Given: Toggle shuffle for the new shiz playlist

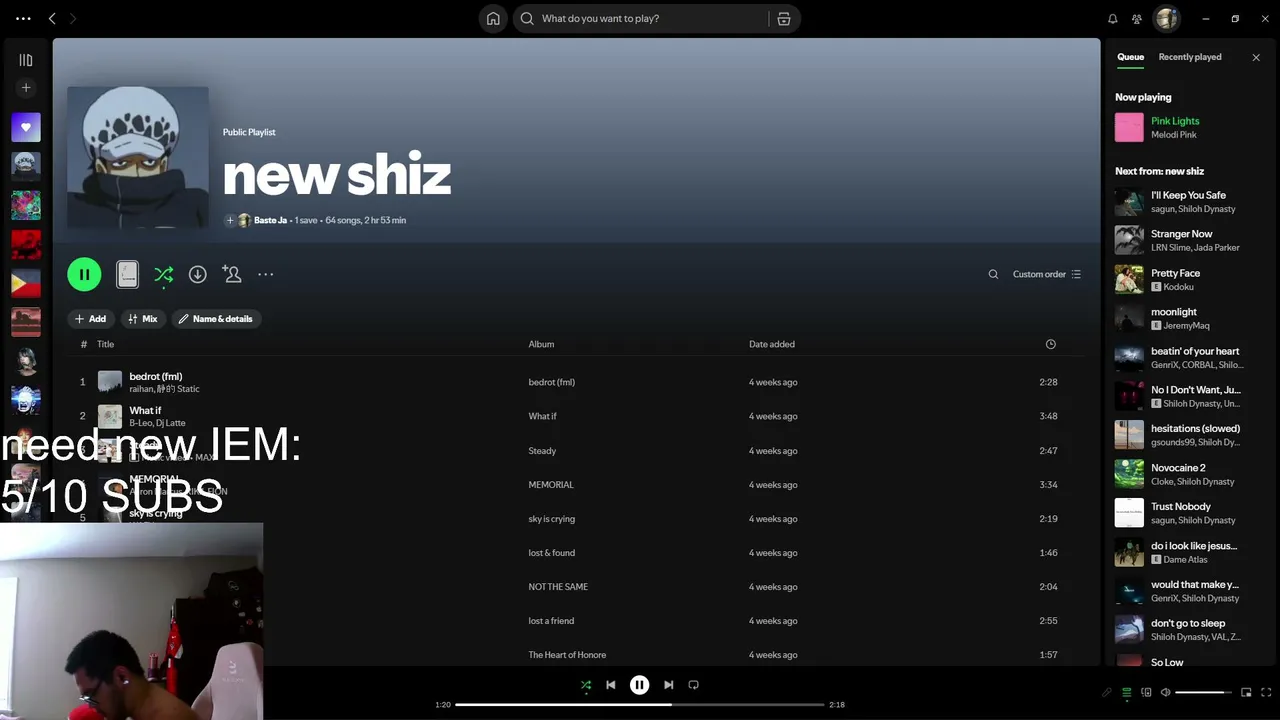Looking at the screenshot, I should tap(164, 274).
